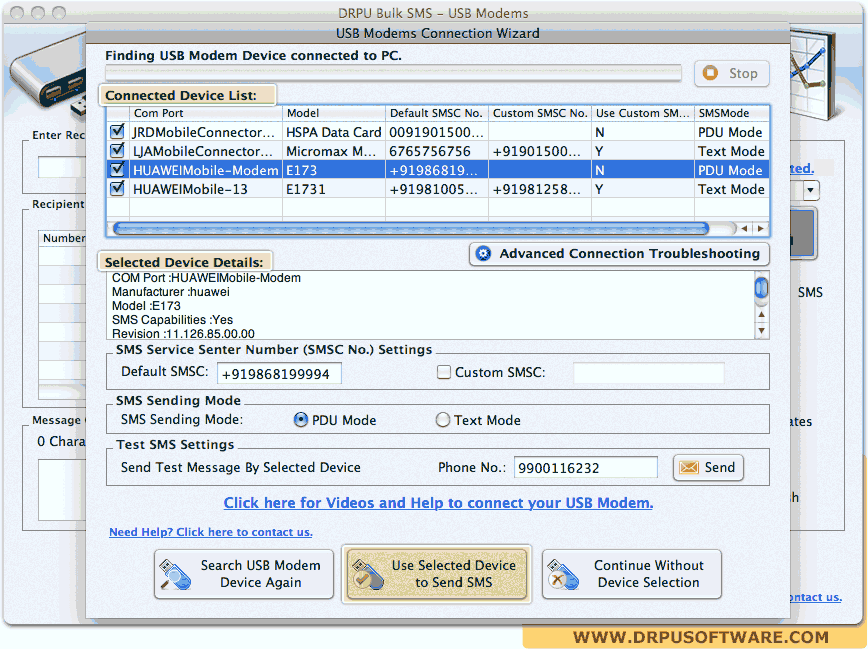
Task: Uncheck the LJAMobileConnector device checkbox
Action: pos(117,150)
